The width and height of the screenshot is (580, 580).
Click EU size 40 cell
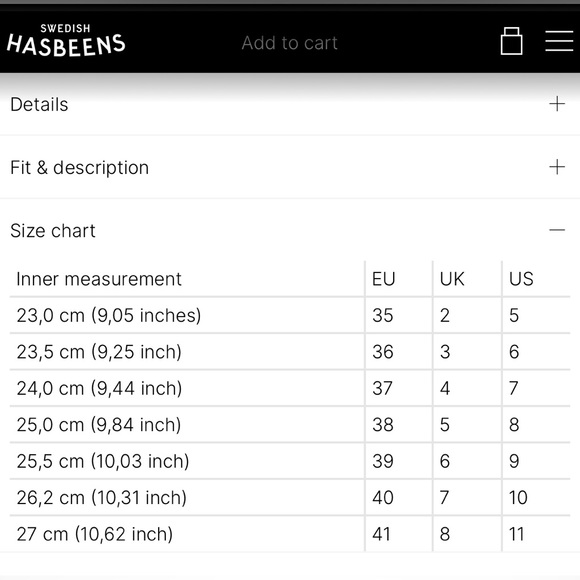(x=399, y=497)
